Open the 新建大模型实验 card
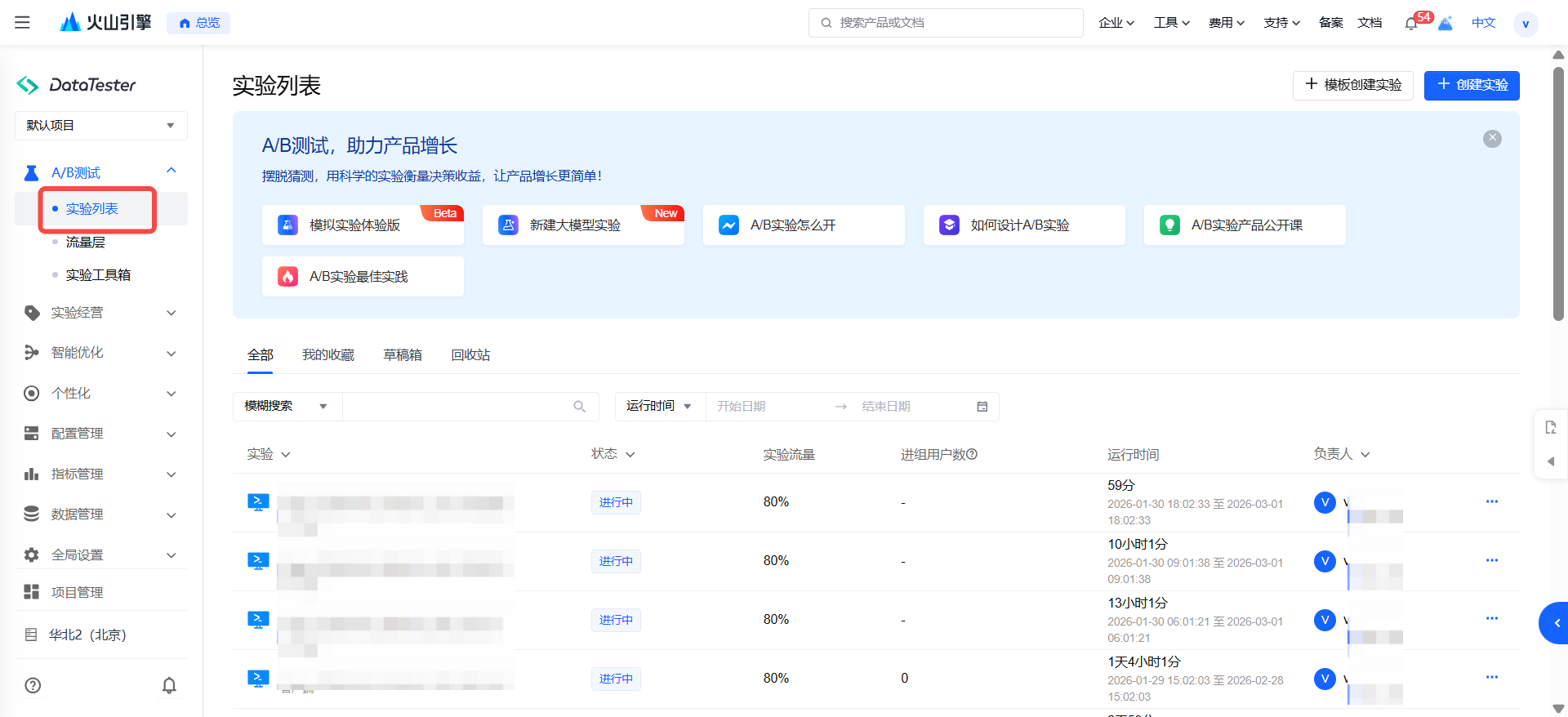Image resolution: width=1568 pixels, height=717 pixels. pos(583,225)
